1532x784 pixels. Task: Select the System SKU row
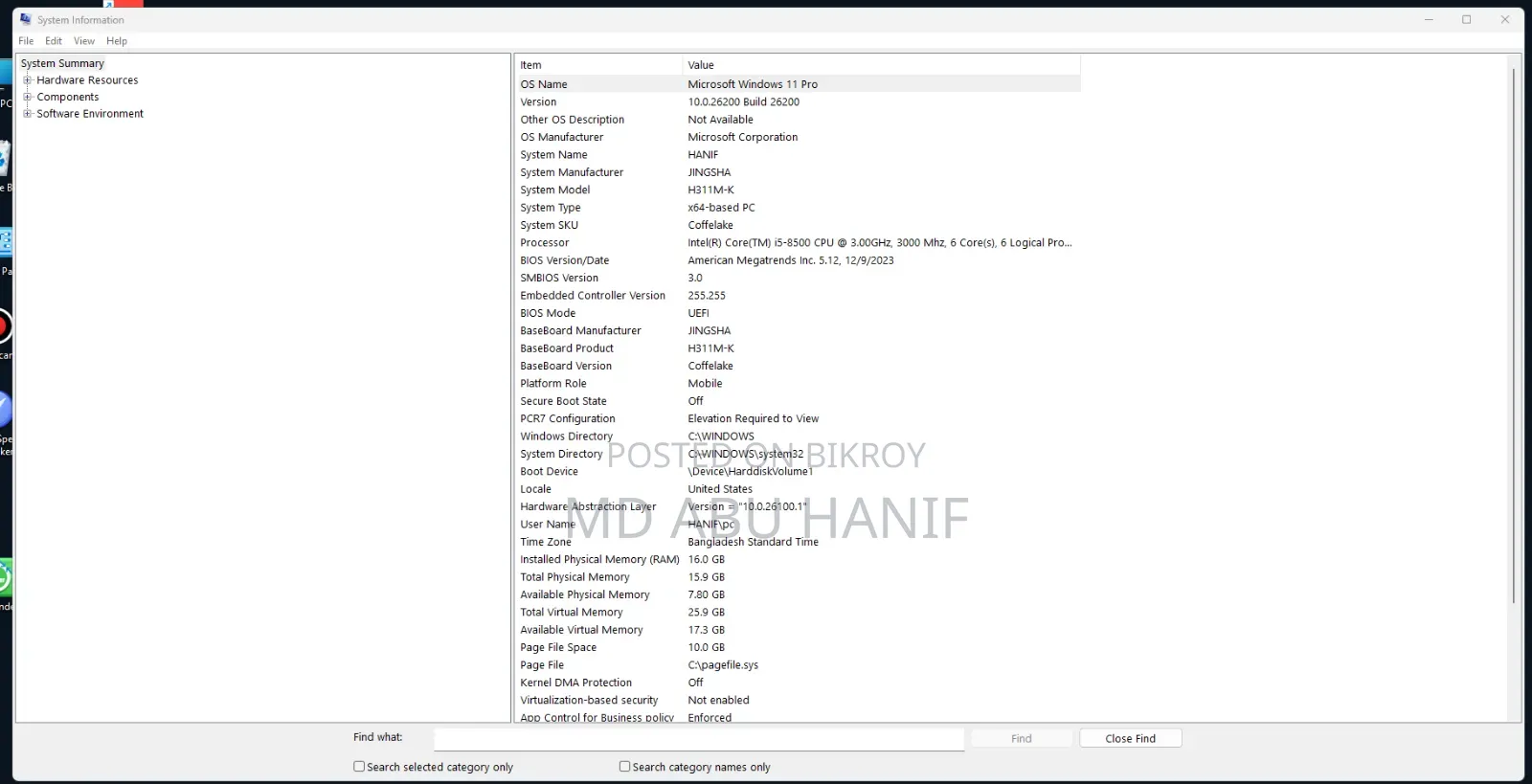tap(798, 225)
